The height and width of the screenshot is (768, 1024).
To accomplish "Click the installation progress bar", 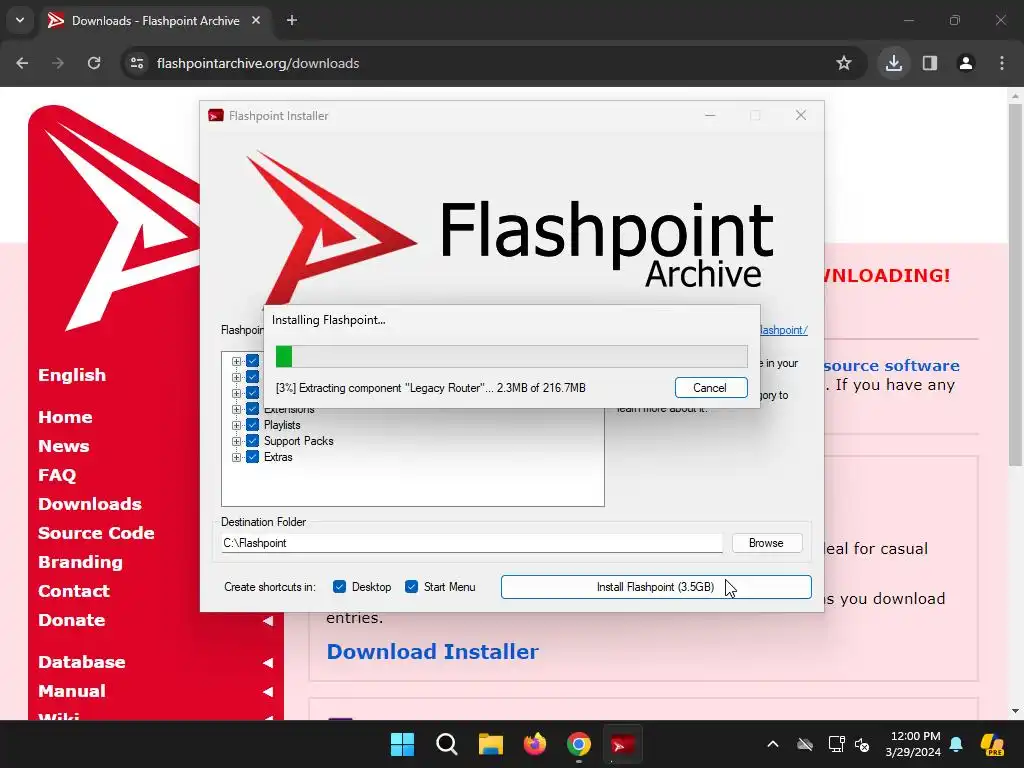I will pos(511,357).
